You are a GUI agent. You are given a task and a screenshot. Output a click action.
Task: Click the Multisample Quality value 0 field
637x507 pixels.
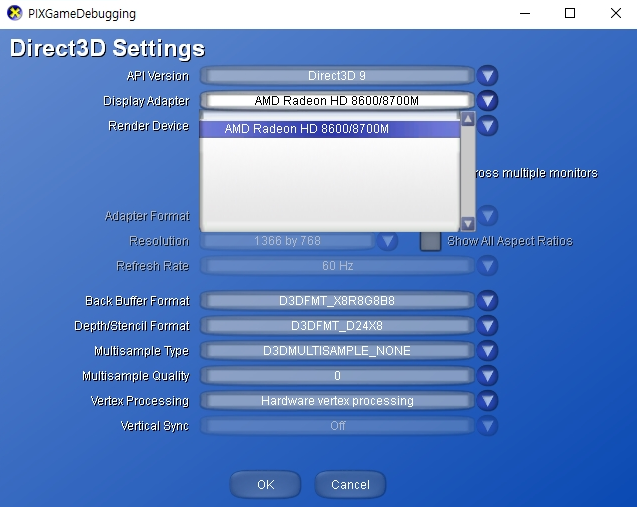[x=337, y=376]
